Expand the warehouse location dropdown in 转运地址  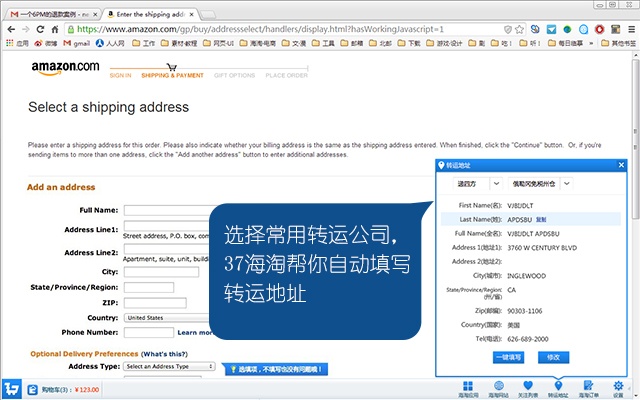(541, 184)
